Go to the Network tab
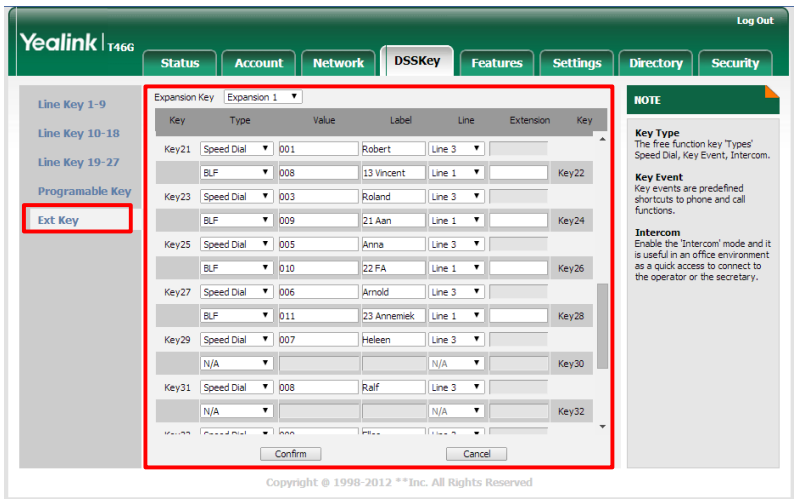 338,63
